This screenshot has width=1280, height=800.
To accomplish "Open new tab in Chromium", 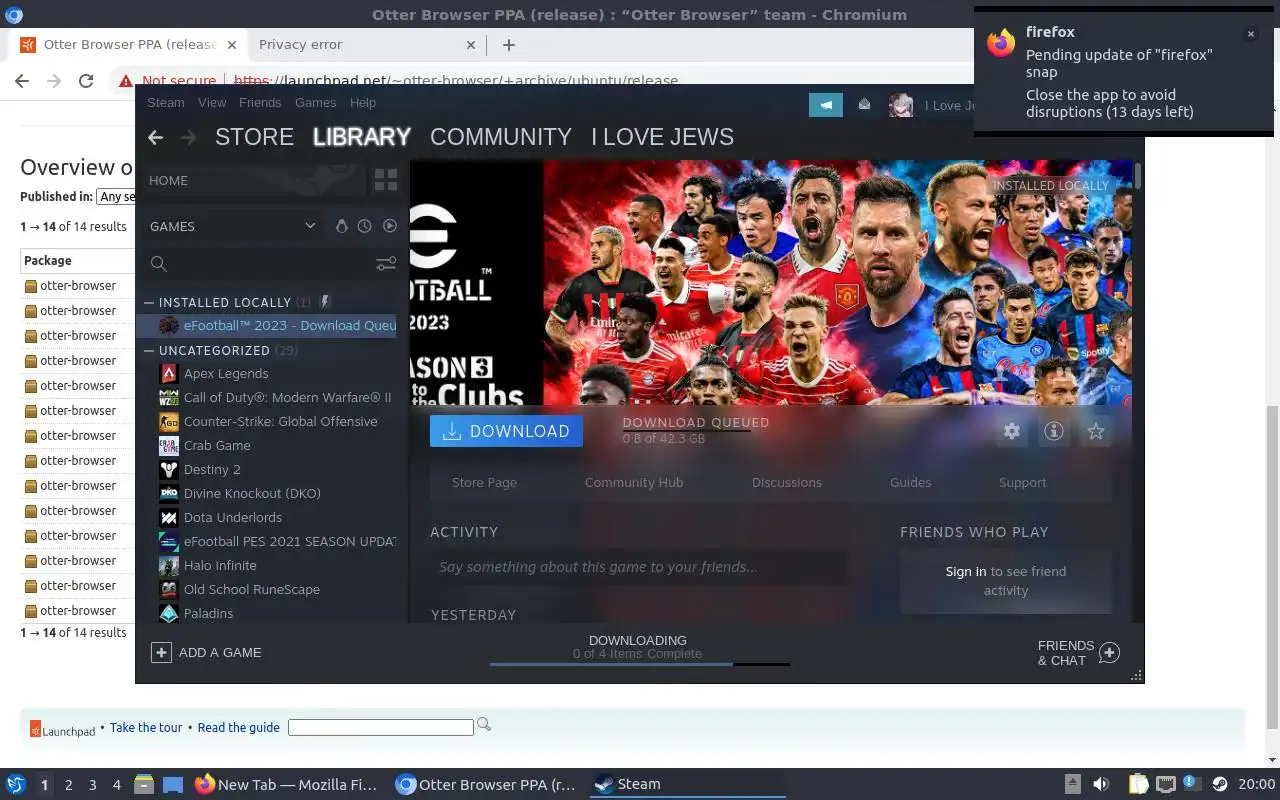I will click(508, 44).
